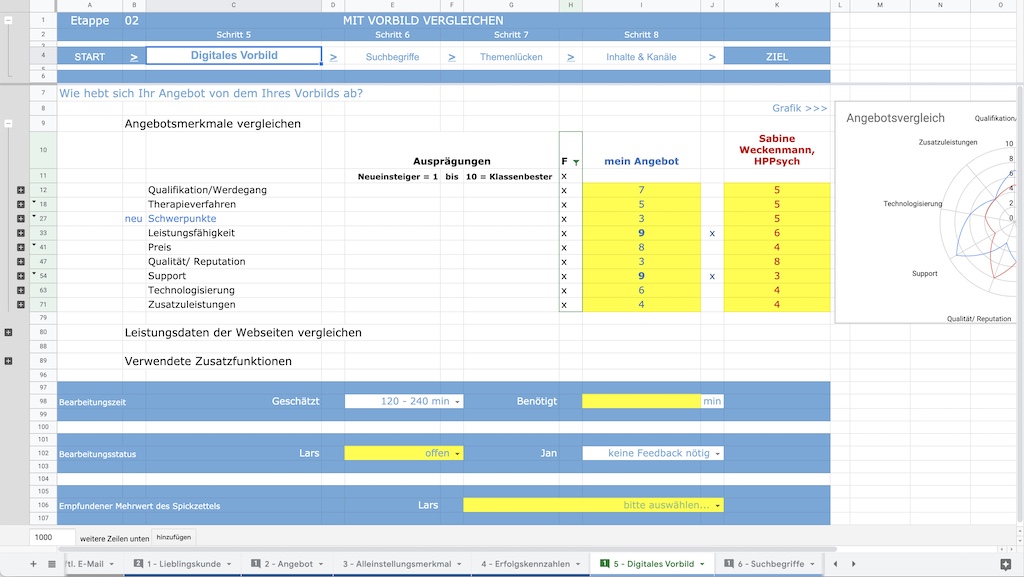Screen dimensions: 1024x577
Task: Click the hidden-rows arrow at row 41
Action: click(x=34, y=245)
